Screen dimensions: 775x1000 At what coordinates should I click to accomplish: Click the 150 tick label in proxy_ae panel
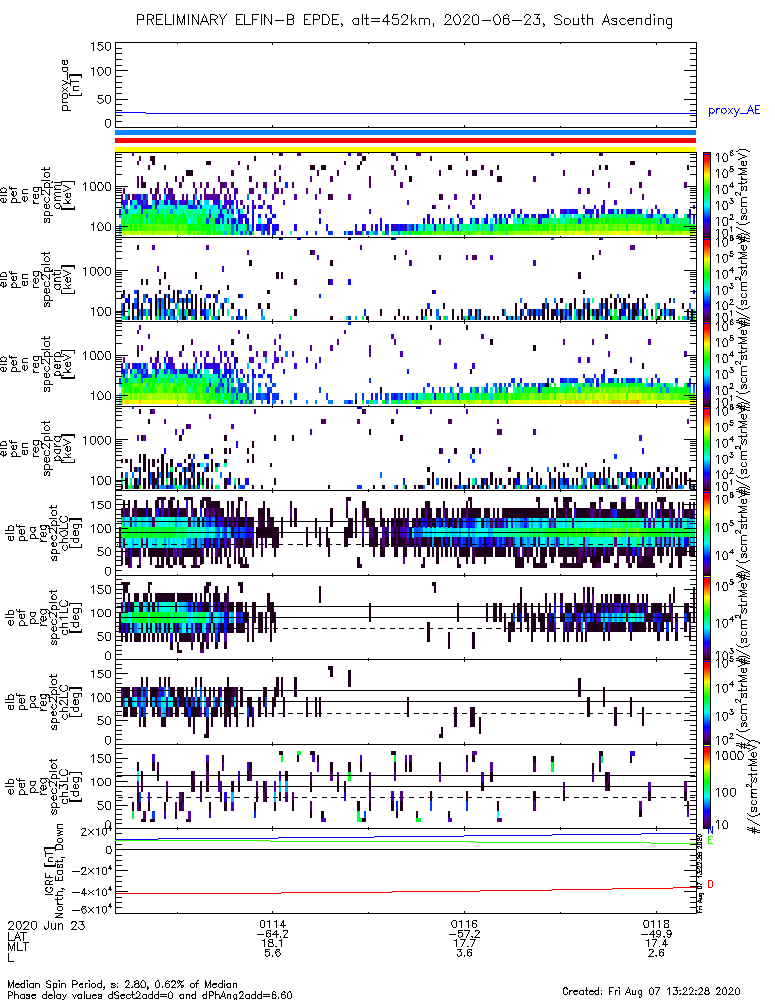tap(101, 47)
